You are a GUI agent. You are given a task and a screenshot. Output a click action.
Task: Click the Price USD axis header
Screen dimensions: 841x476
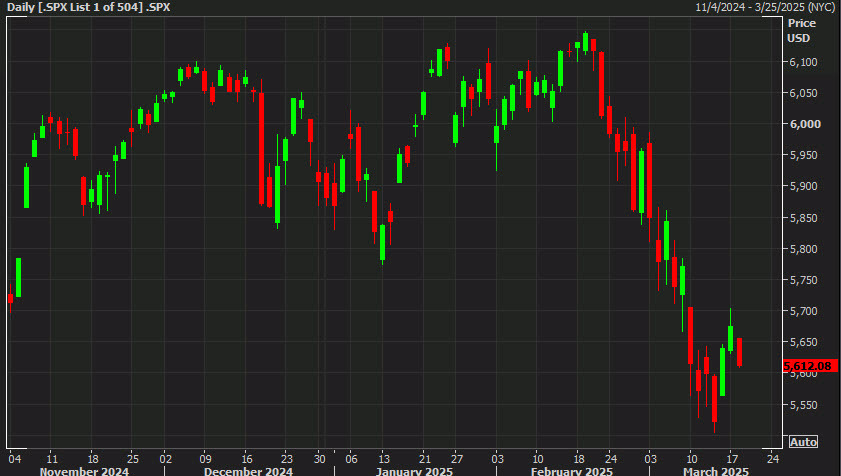point(801,31)
